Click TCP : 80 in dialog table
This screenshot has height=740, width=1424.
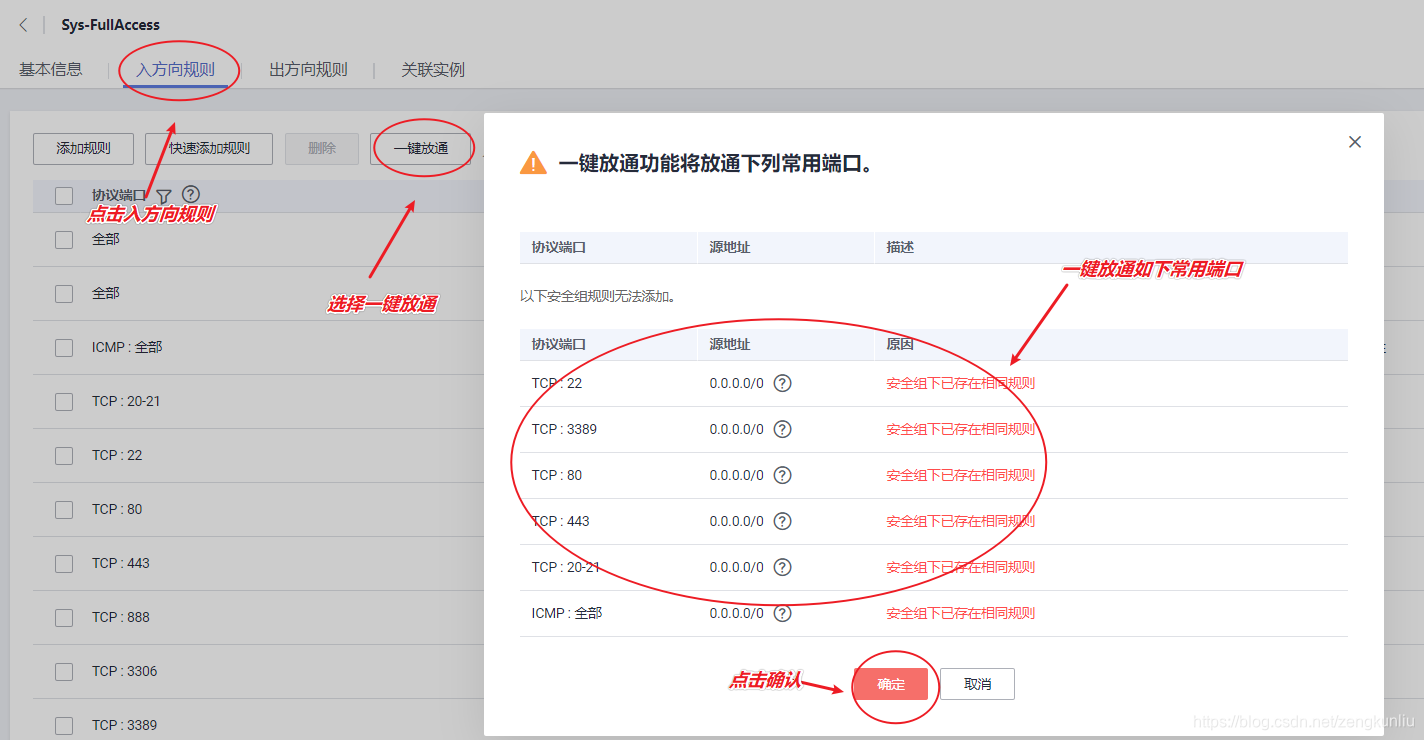[557, 475]
